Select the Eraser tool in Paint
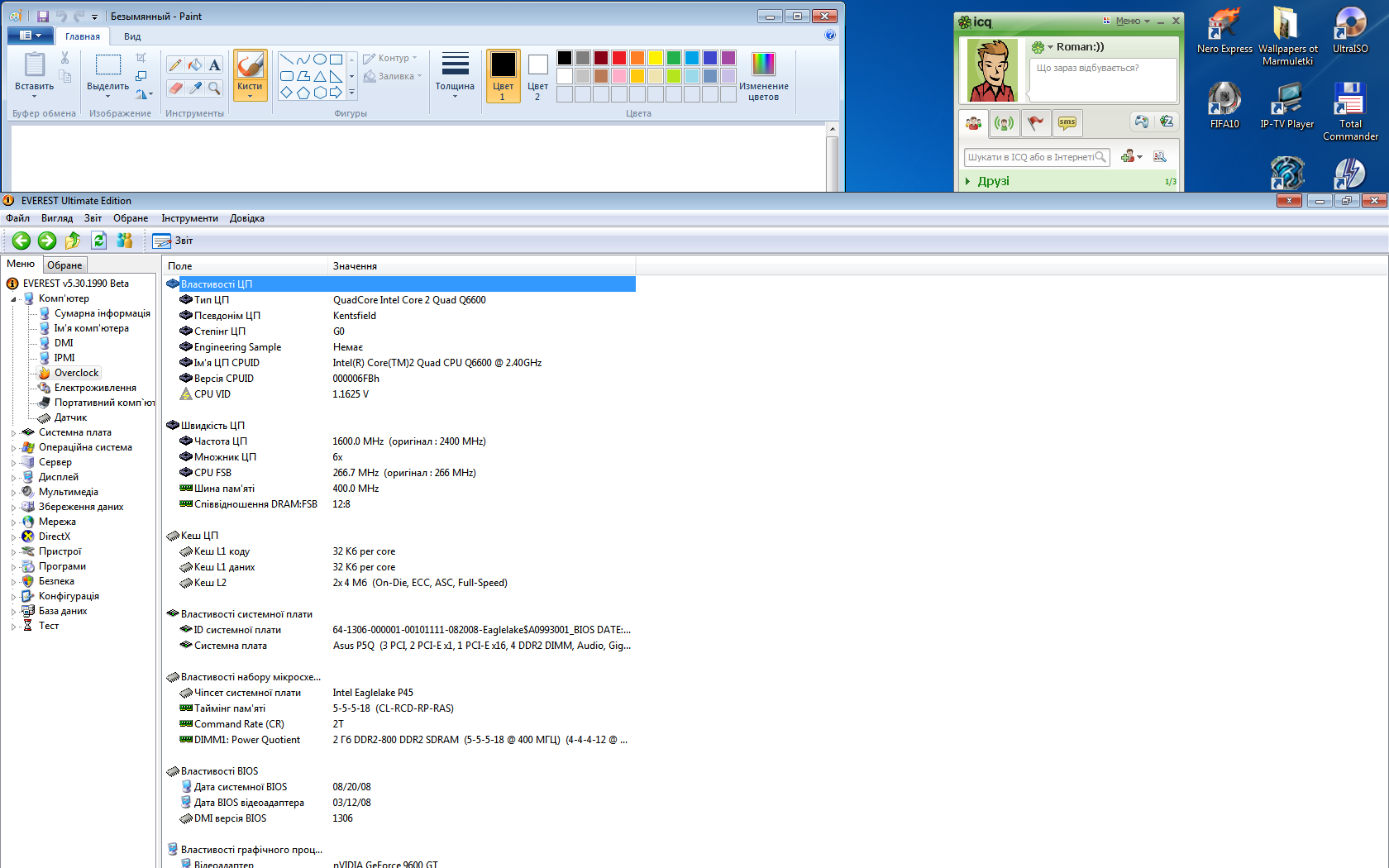The image size is (1389, 868). tap(175, 88)
